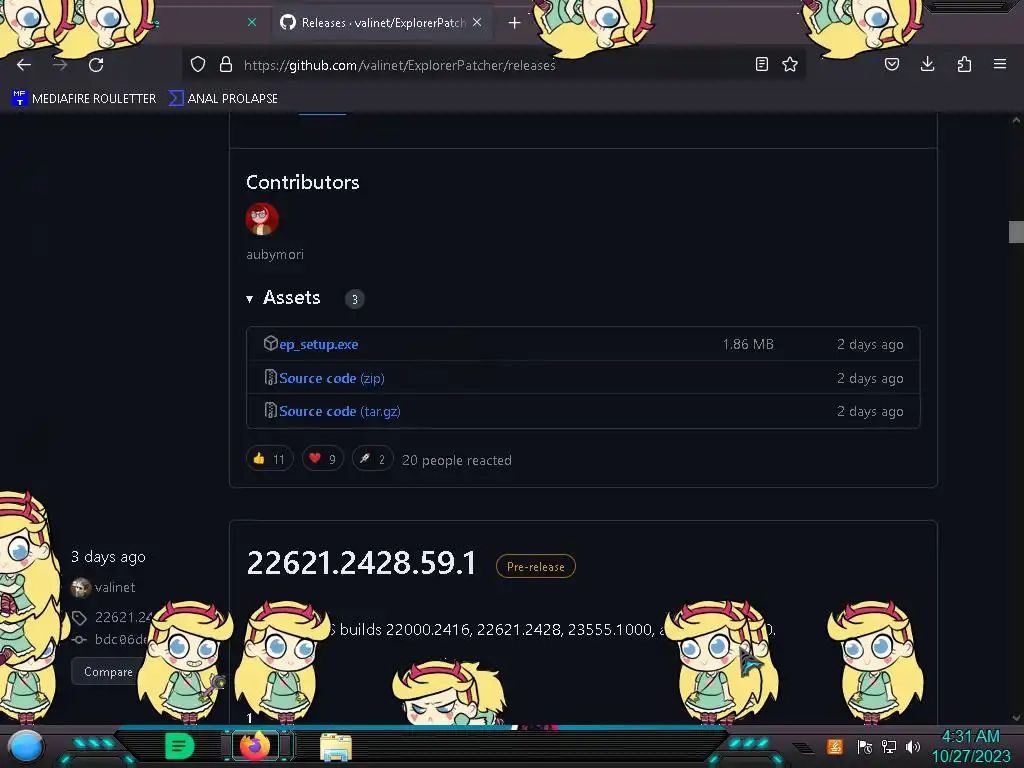
Task: Open a new browser tab
Action: pos(515,23)
